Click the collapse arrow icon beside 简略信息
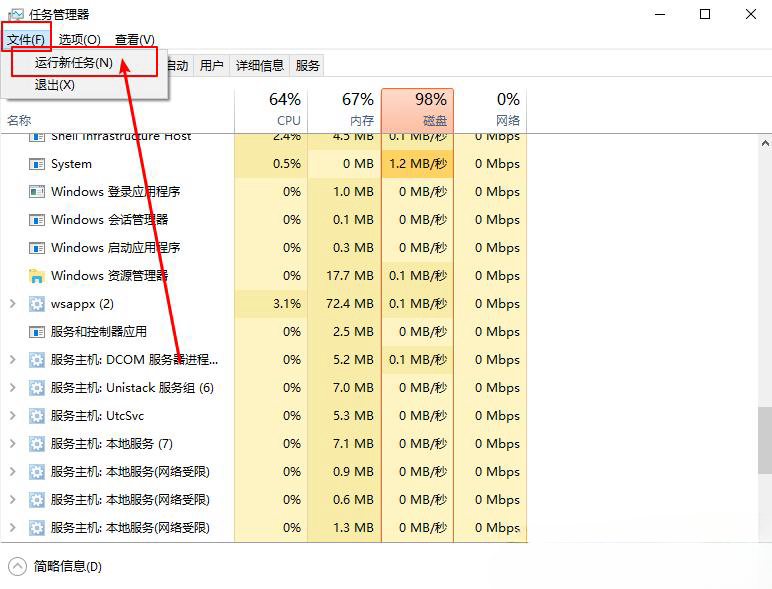The image size is (772, 589). pyautogui.click(x=17, y=566)
